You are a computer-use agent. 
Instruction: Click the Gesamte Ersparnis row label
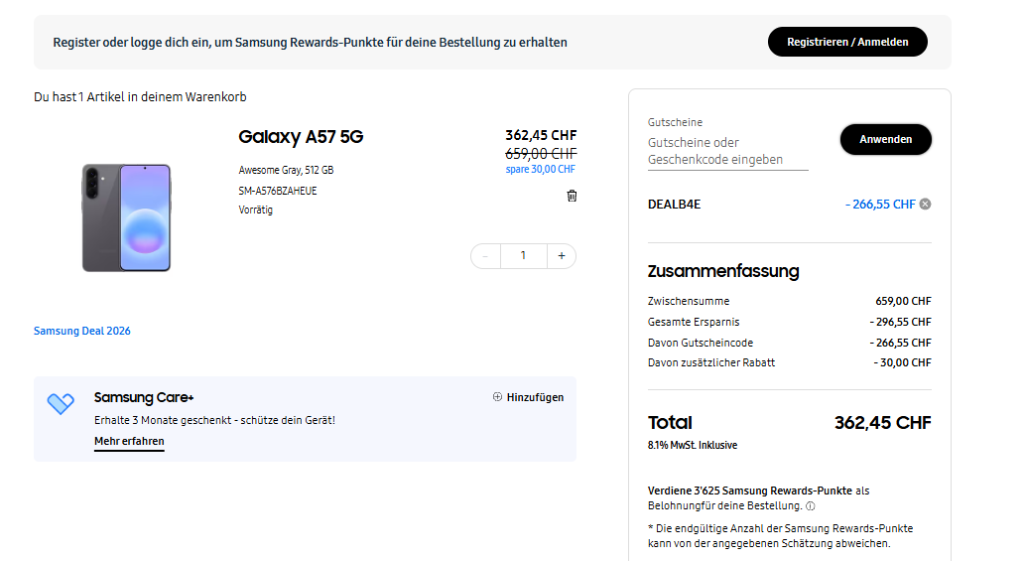pyautogui.click(x=694, y=322)
